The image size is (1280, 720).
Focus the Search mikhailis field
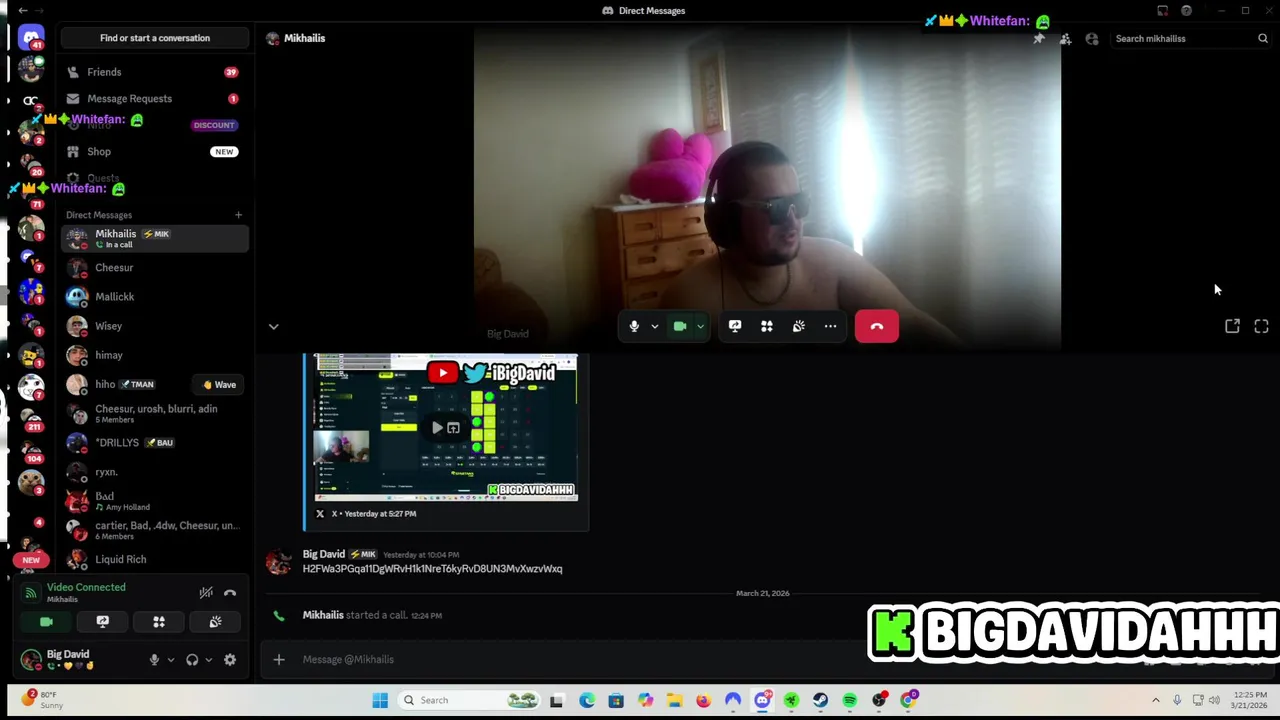pyautogui.click(x=1190, y=38)
